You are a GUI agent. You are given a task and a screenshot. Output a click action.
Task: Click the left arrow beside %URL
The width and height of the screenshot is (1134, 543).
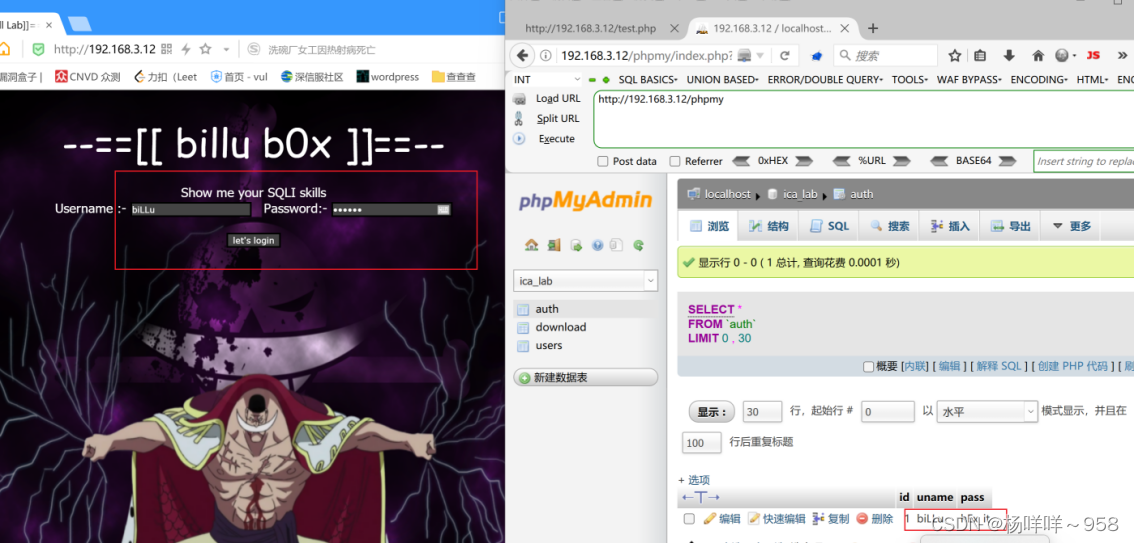click(842, 161)
